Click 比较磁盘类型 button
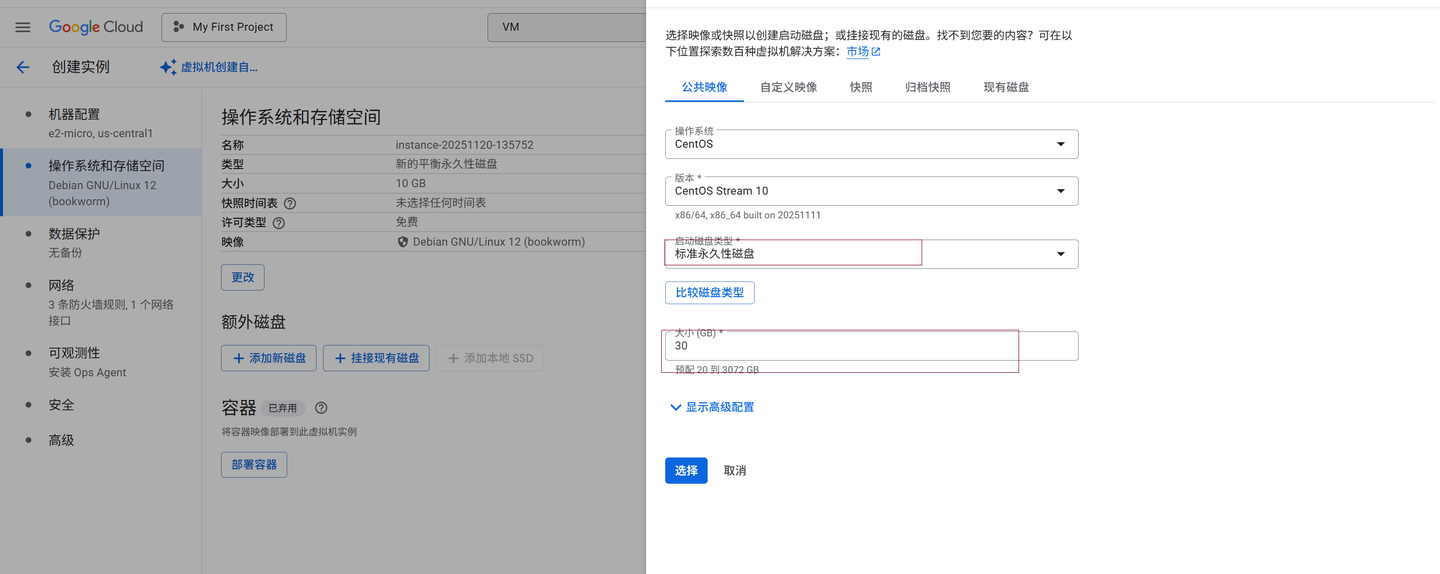 coord(710,293)
